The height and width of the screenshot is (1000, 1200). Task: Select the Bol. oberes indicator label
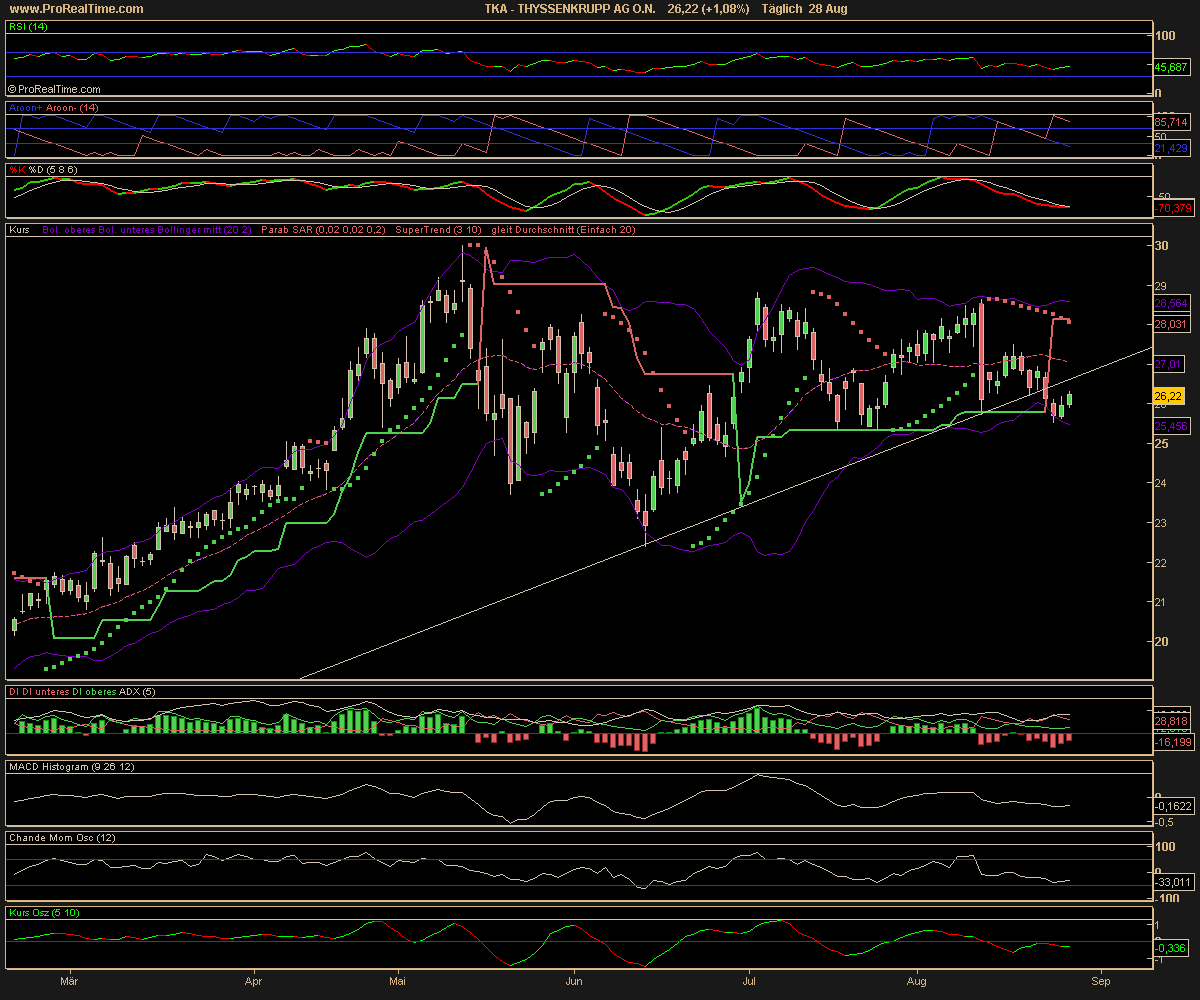70,230
